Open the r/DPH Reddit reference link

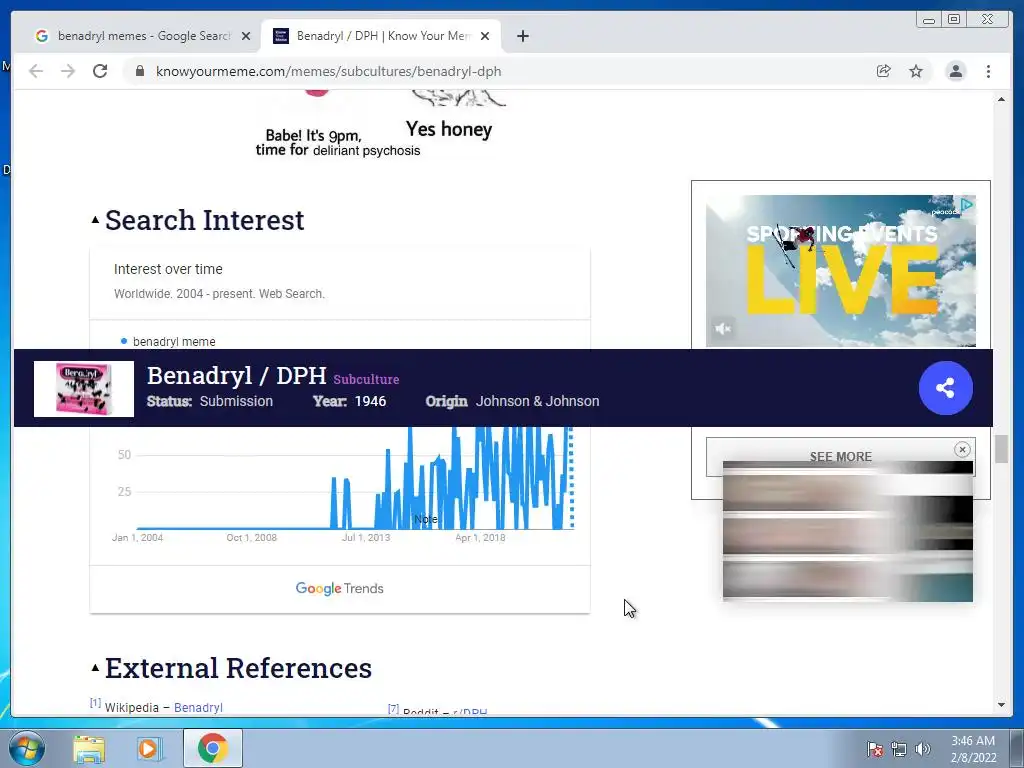tap(470, 711)
